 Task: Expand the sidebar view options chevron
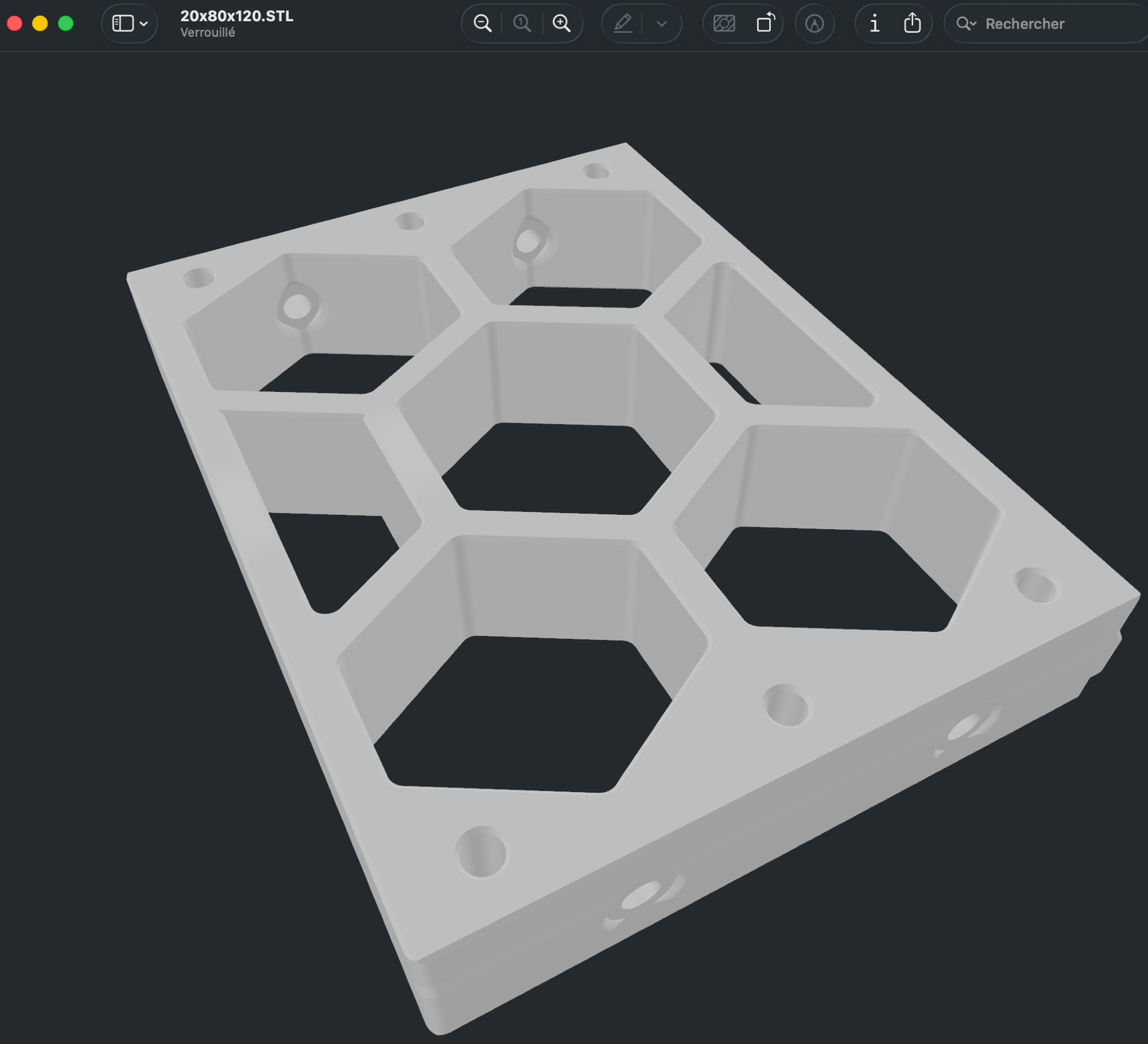point(144,24)
